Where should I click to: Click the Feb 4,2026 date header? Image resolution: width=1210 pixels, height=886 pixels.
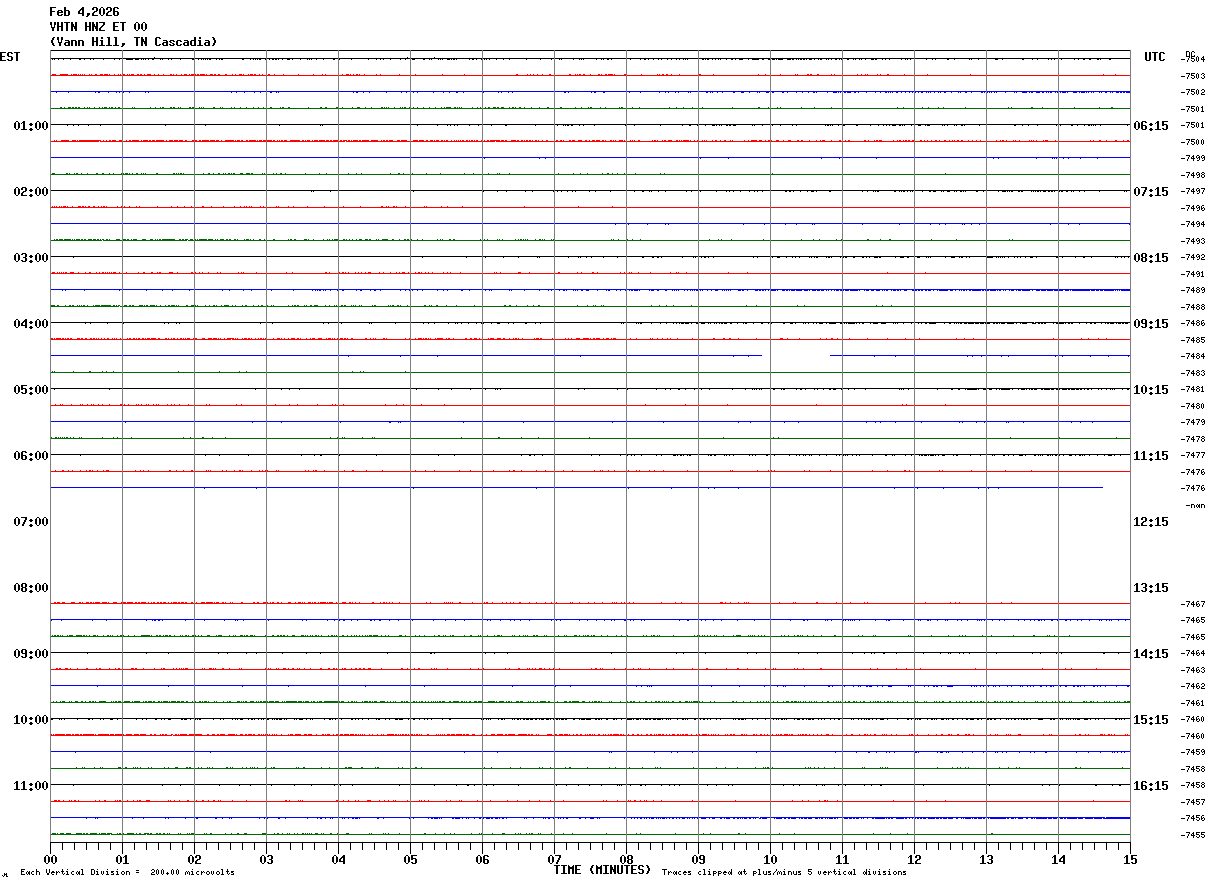pos(84,12)
